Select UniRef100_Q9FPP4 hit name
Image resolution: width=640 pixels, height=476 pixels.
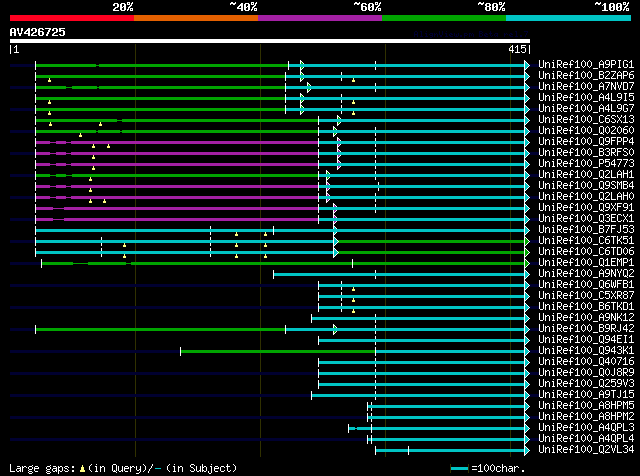pos(586,142)
